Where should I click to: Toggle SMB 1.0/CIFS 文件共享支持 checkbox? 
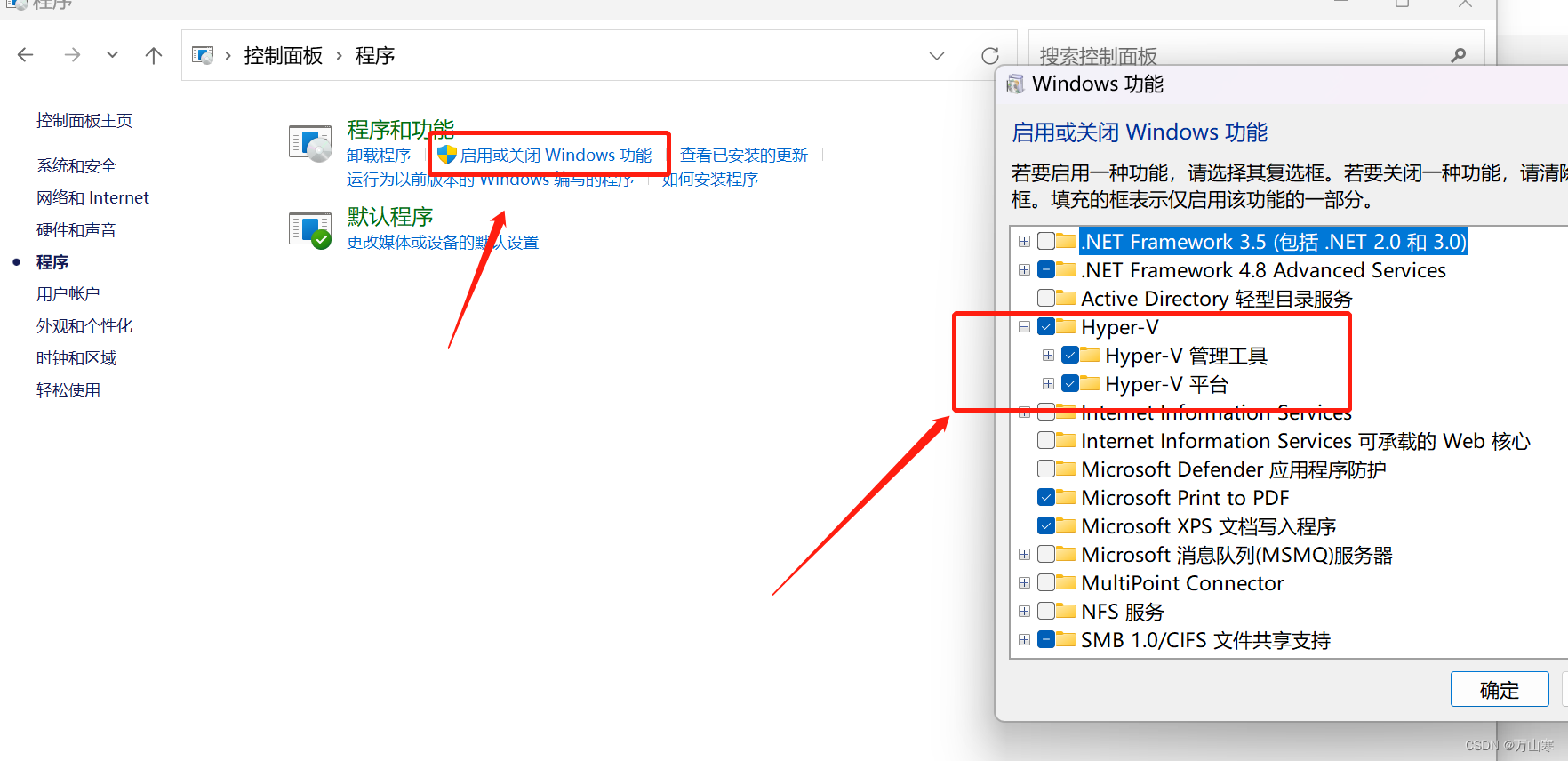(1046, 640)
